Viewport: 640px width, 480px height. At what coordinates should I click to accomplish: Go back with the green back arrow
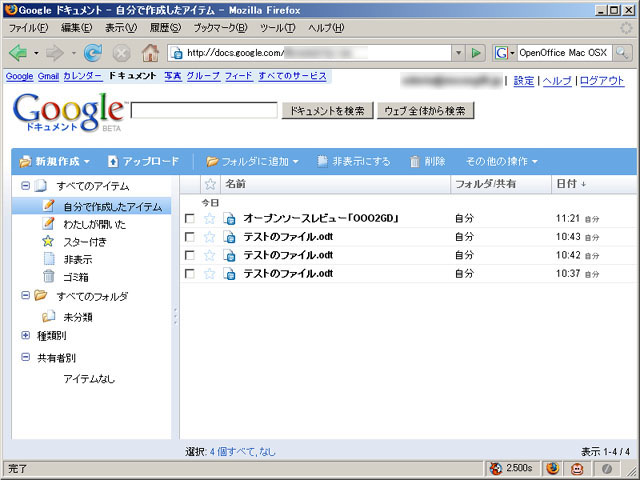(x=18, y=53)
